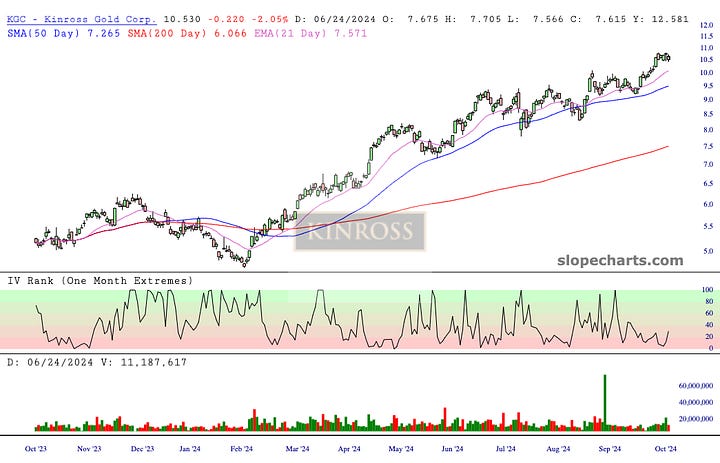Image resolution: width=720 pixels, height=463 pixels.
Task: Click the 40,000,000 volume axis label
Action: [x=696, y=402]
